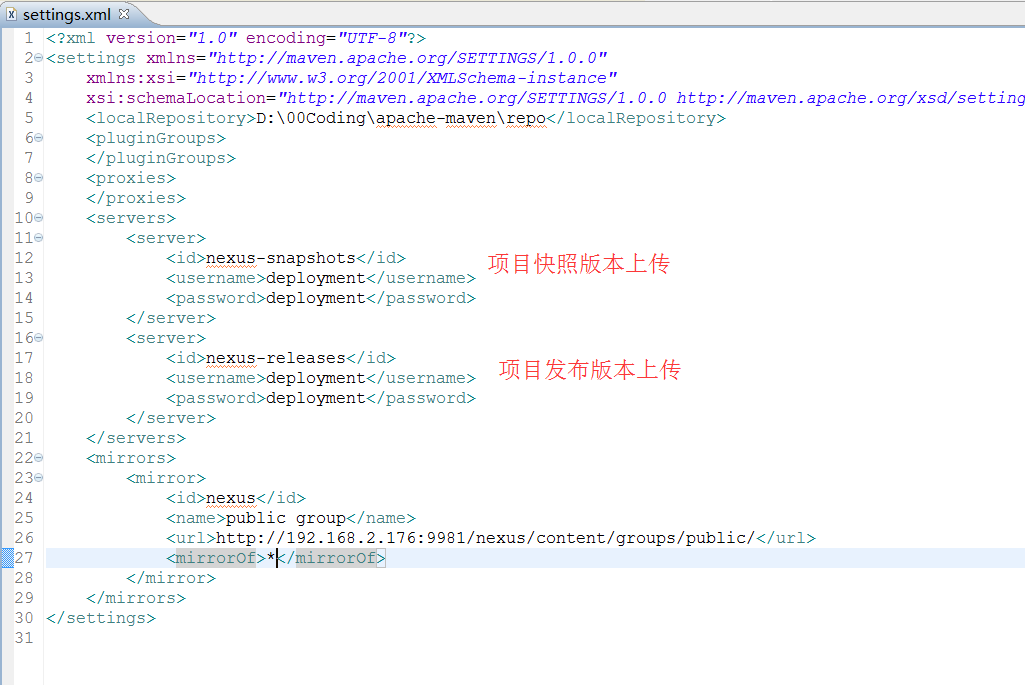Click the xsi:schemaLocation value on line 4
Viewport: 1025px width, 685px height.
click(x=651, y=98)
